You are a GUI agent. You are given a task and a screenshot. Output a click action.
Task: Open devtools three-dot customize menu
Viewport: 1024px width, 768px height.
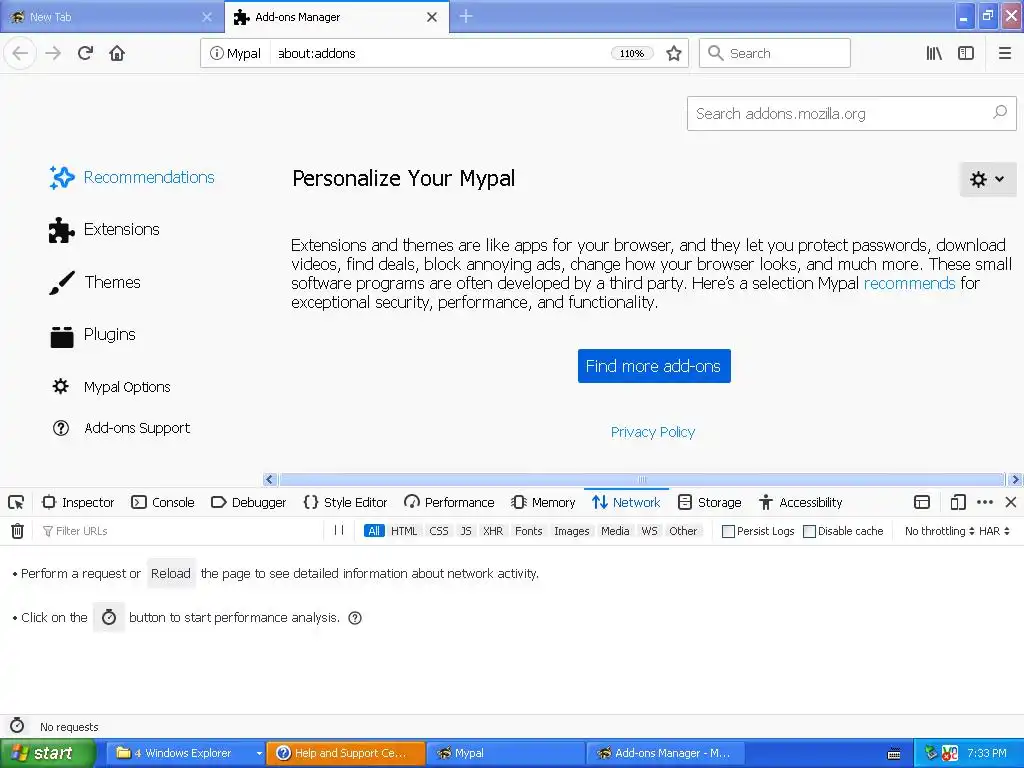click(985, 502)
